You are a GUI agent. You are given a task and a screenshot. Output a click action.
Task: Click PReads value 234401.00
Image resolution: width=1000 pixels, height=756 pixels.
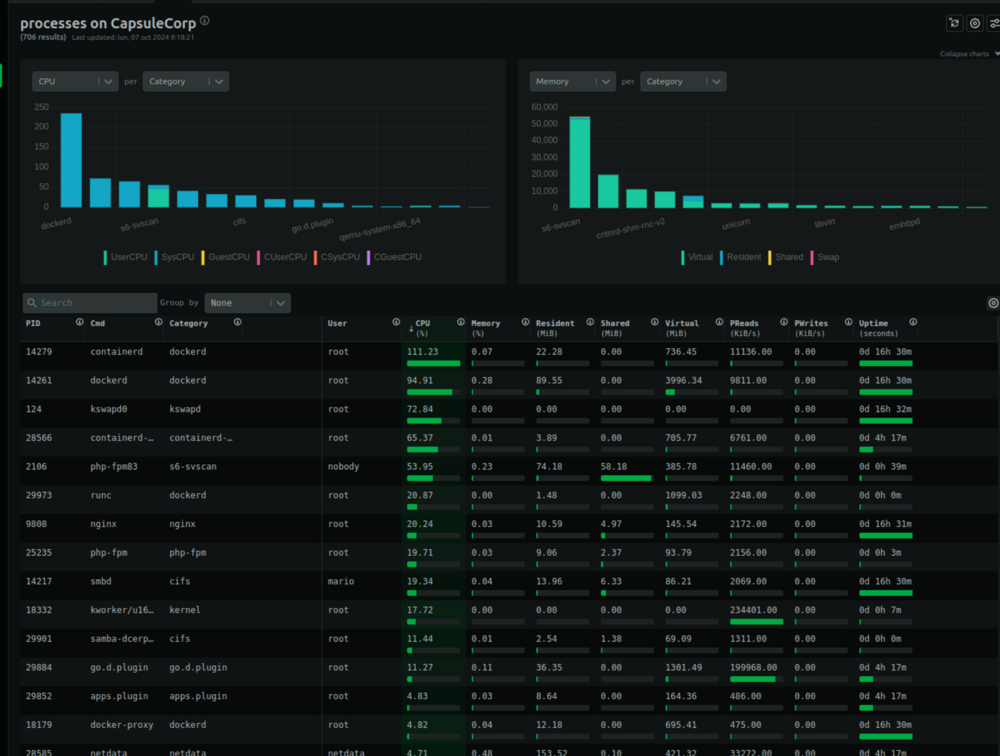754,610
